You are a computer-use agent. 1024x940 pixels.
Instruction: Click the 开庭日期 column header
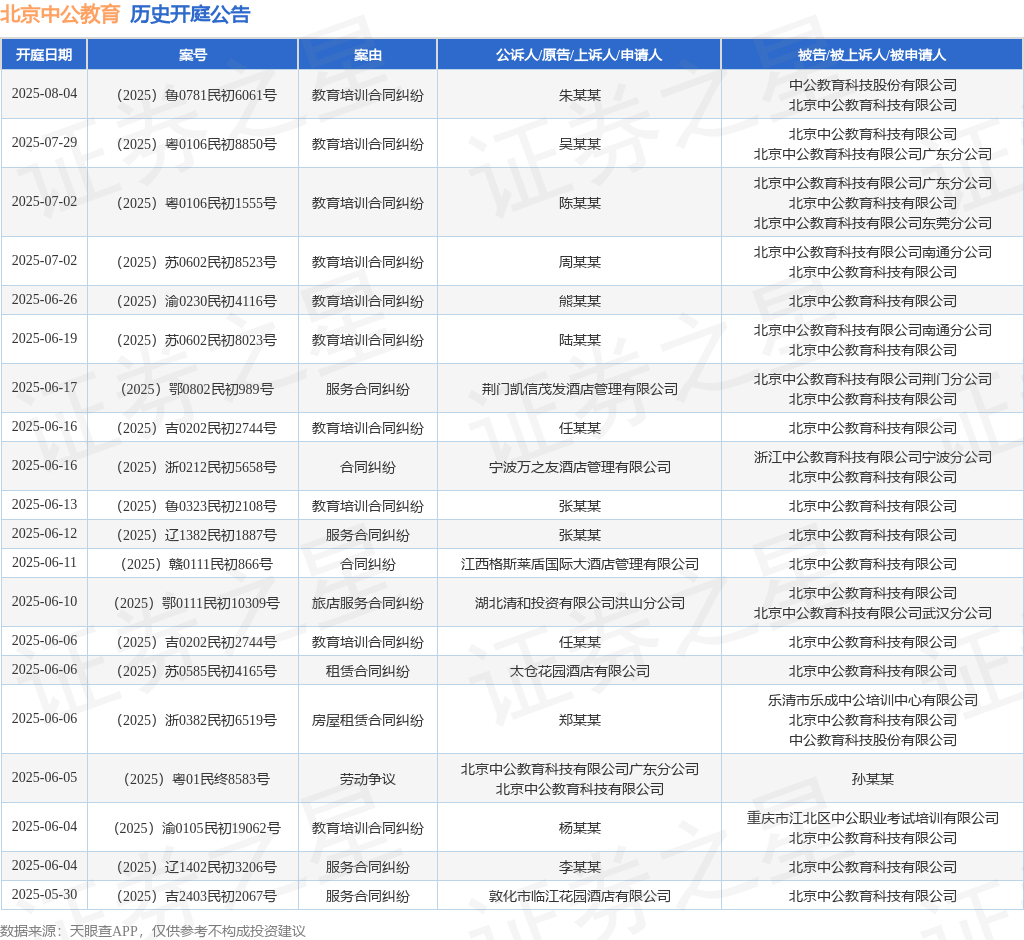(x=44, y=55)
